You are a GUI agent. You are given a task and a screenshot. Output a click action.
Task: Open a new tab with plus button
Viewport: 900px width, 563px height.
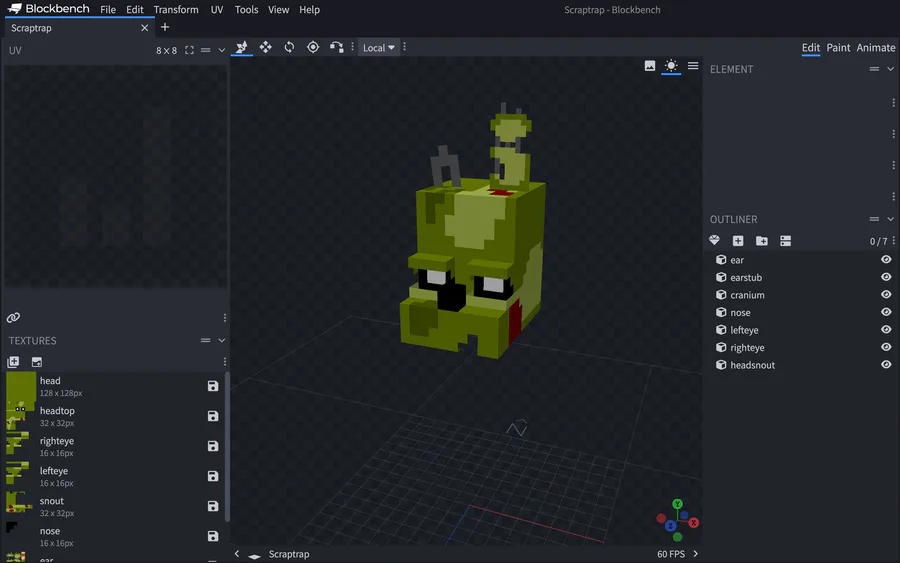coord(165,27)
